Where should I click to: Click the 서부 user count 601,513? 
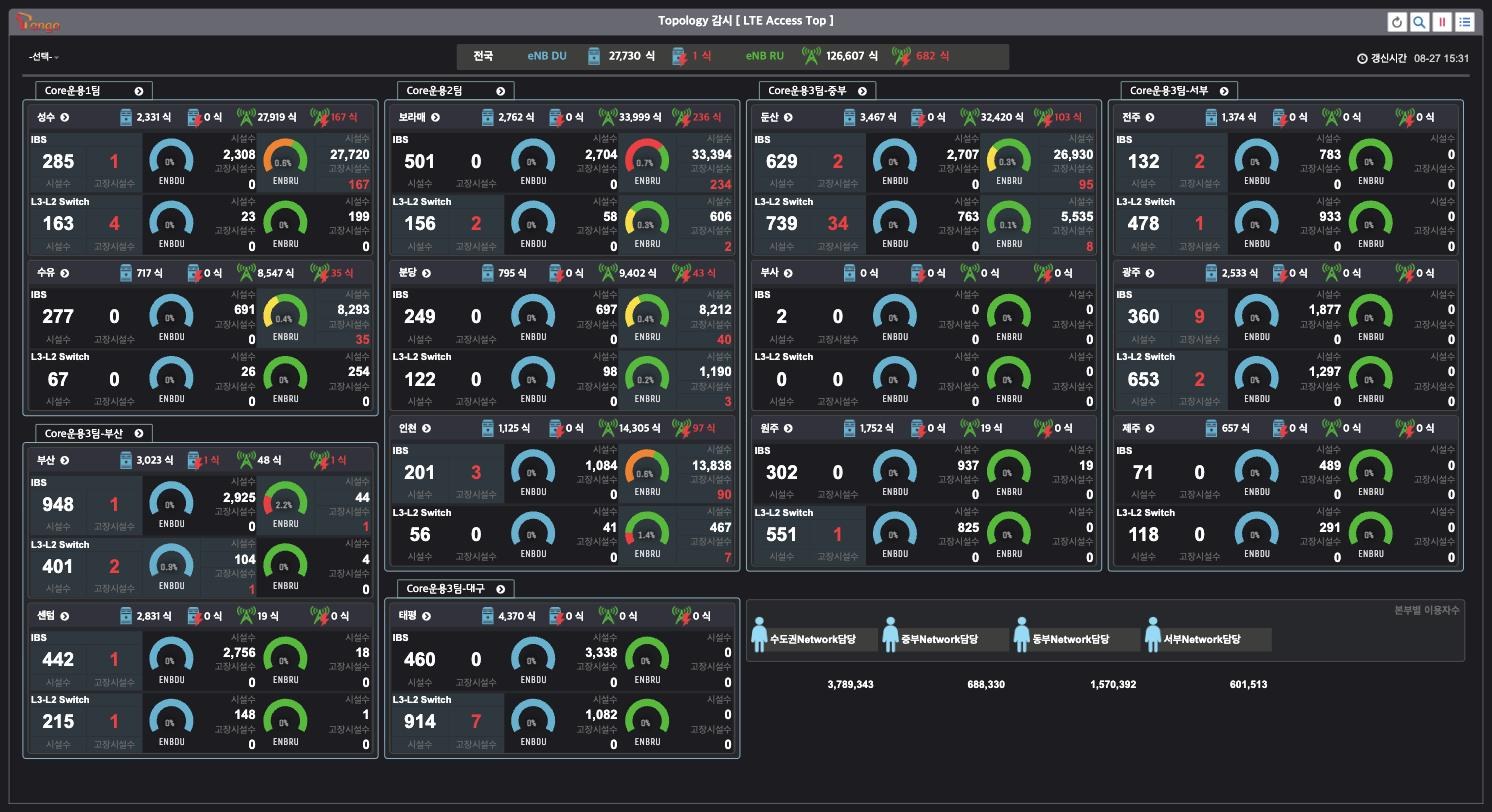point(1248,685)
